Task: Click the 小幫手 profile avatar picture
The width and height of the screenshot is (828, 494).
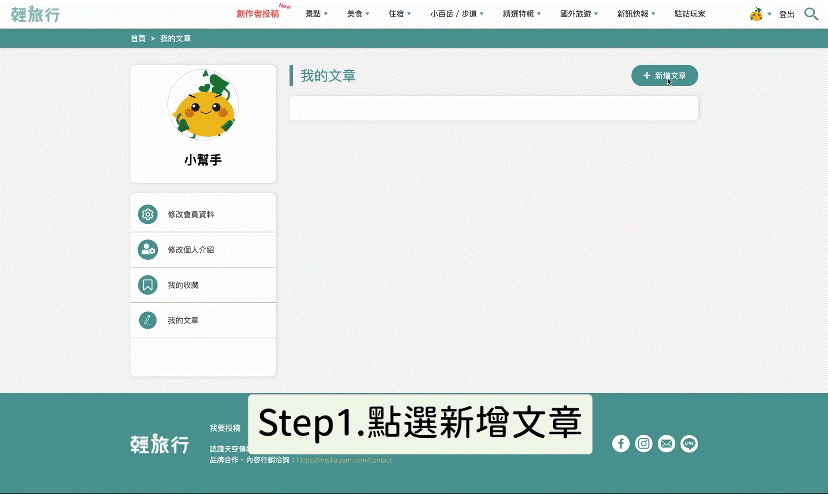Action: click(x=203, y=105)
